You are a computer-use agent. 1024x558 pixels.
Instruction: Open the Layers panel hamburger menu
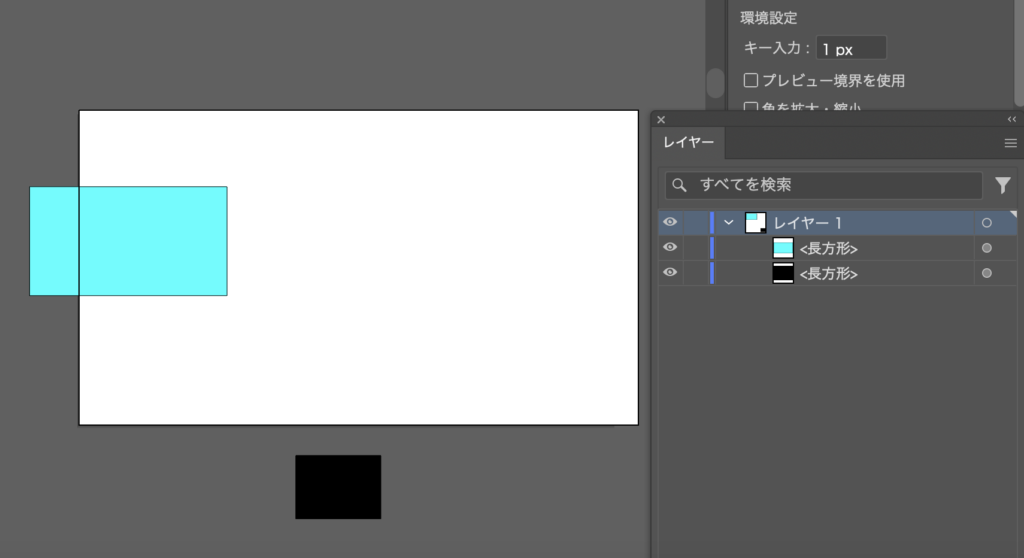[1010, 143]
